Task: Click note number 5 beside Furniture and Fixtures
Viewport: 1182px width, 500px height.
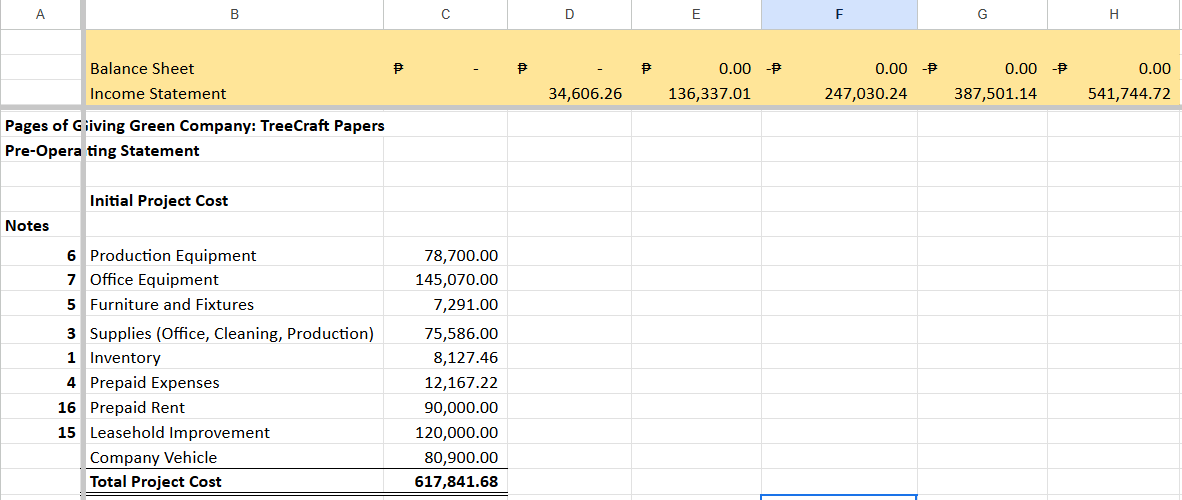Action: (39, 305)
